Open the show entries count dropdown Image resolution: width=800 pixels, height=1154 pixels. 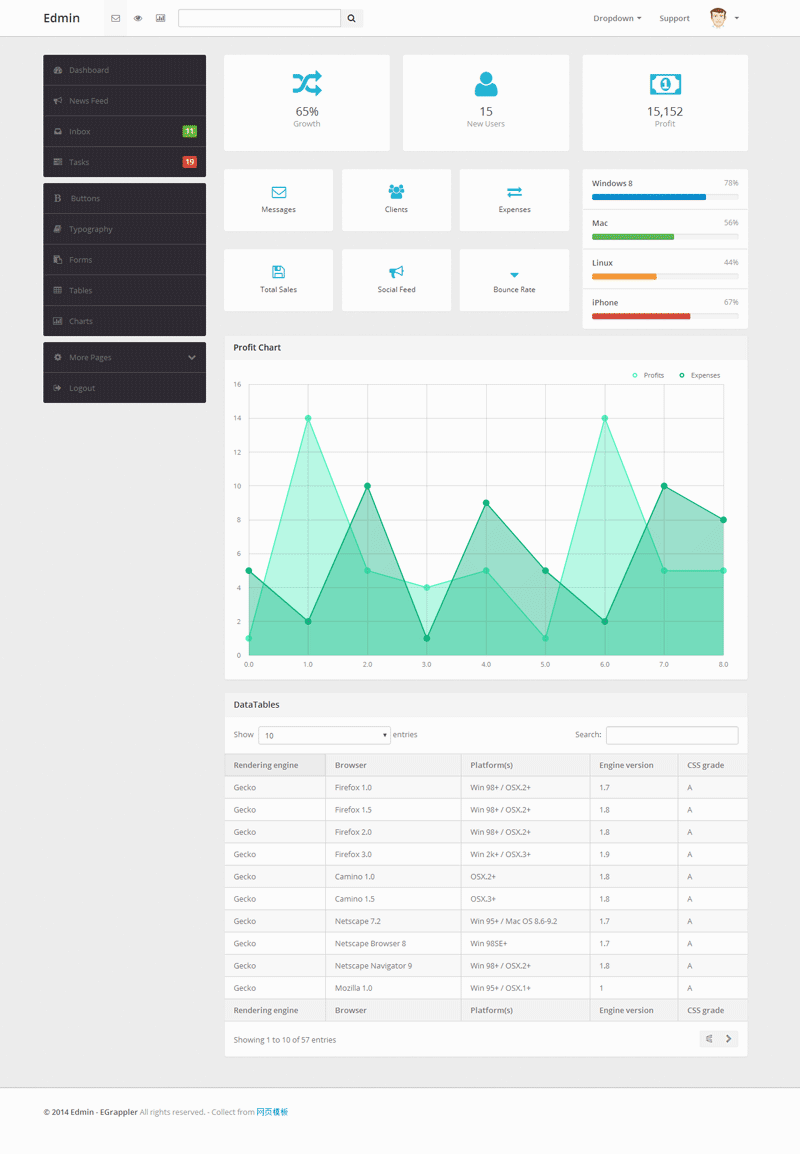click(324, 735)
